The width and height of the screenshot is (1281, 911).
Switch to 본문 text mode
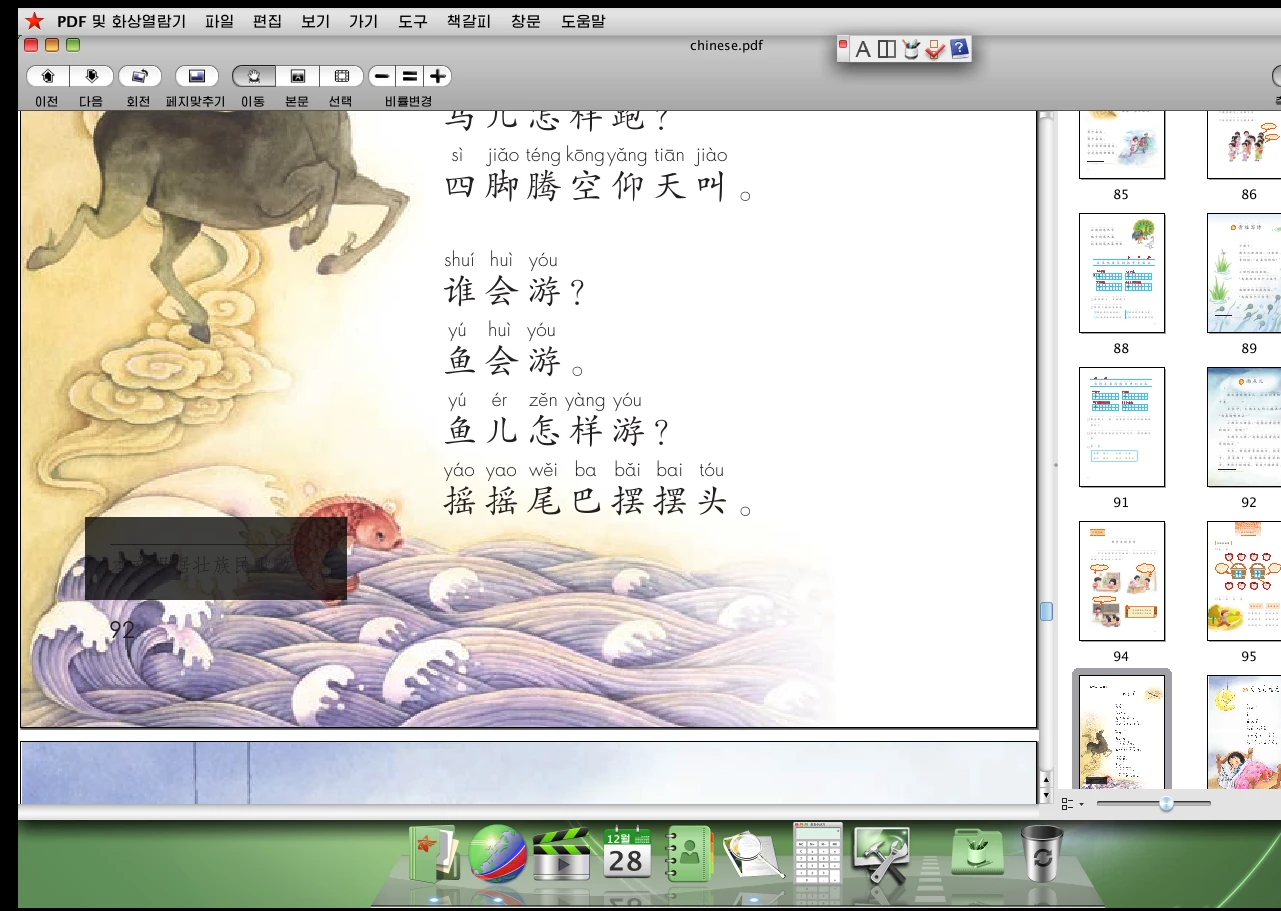[297, 76]
